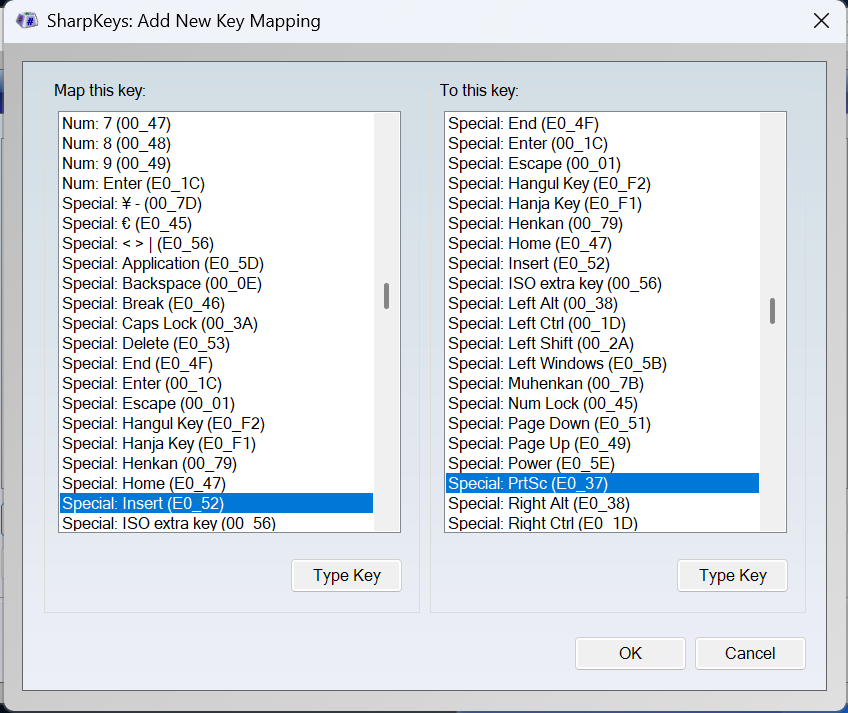Close the Add New Key Mapping dialog

click(821, 21)
